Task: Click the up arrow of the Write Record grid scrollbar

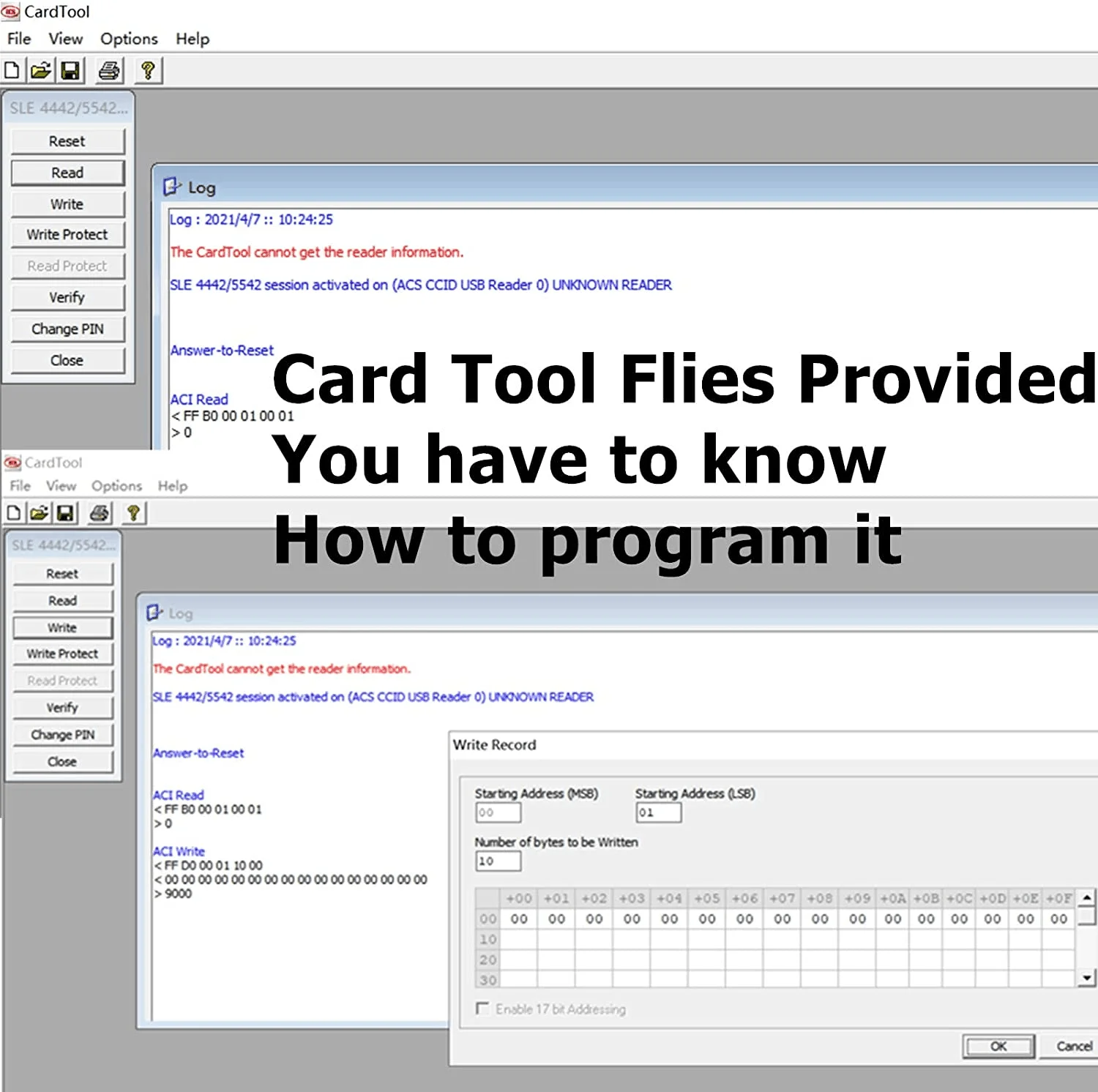Action: (1088, 897)
